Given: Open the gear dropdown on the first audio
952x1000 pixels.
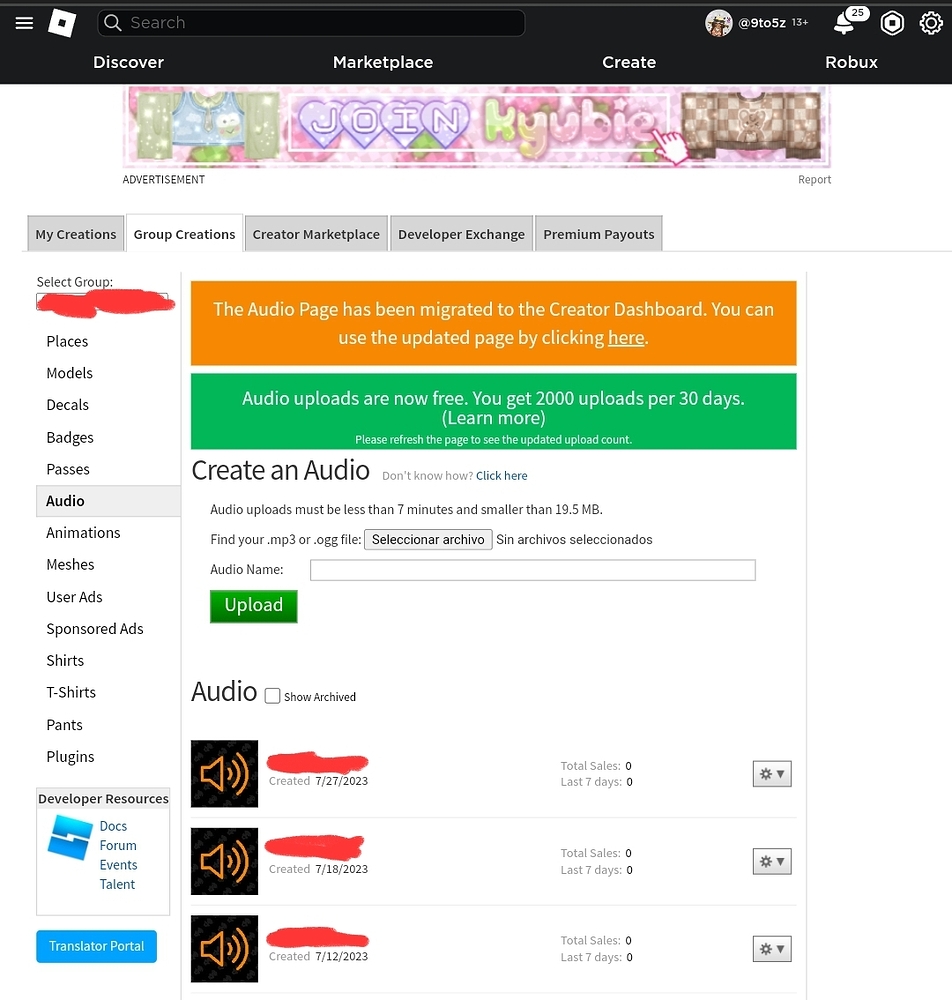Looking at the screenshot, I should [771, 773].
